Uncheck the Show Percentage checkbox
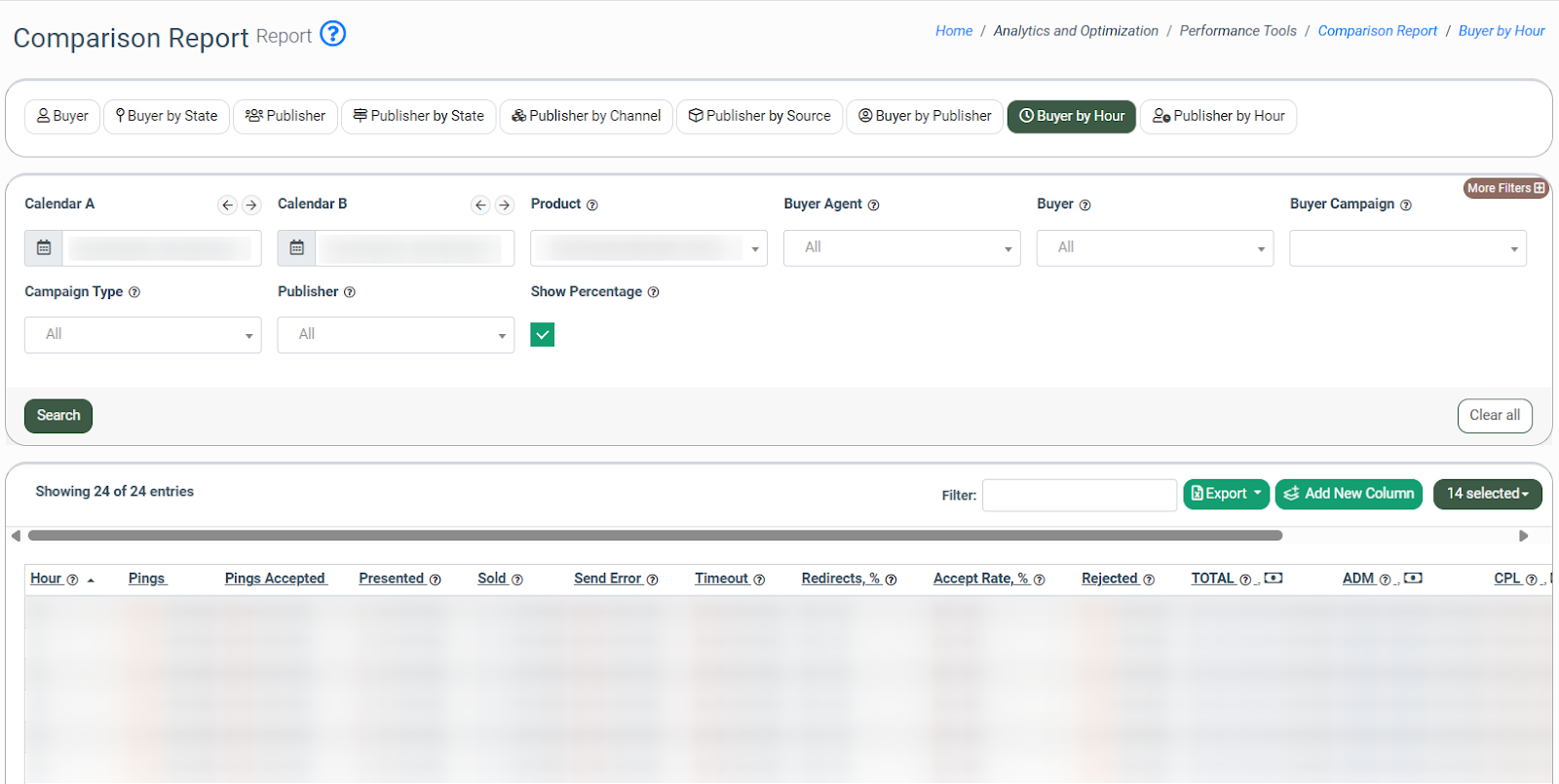This screenshot has height=784, width=1559. coord(543,335)
